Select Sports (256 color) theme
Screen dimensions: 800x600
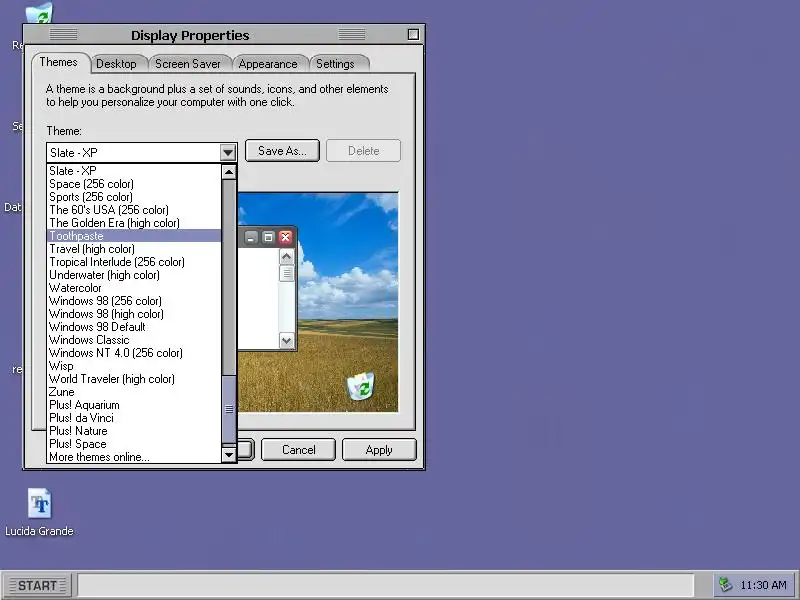click(x=134, y=197)
